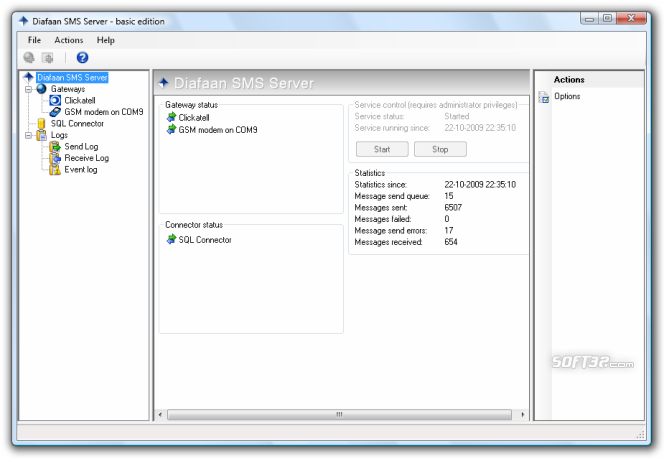Click the Statistics since date value
Image resolution: width=664 pixels, height=459 pixels.
[x=480, y=185]
